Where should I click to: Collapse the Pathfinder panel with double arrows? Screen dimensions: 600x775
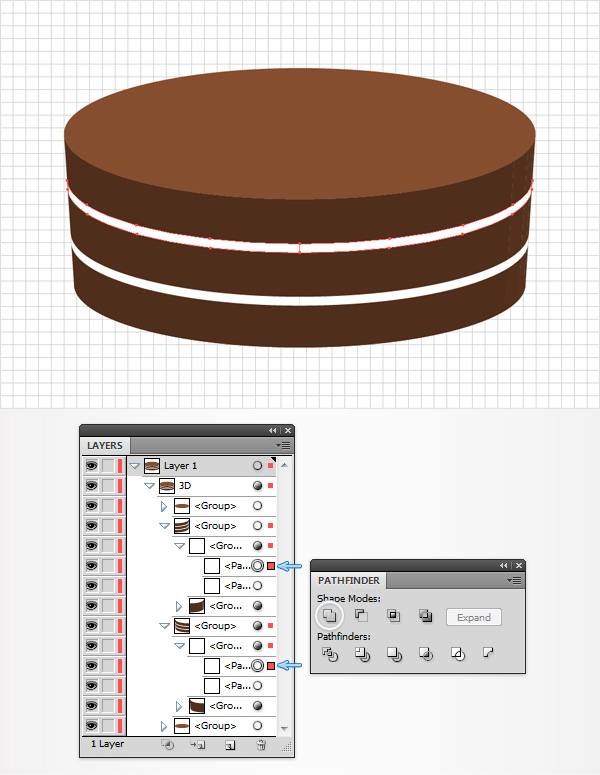tap(503, 565)
